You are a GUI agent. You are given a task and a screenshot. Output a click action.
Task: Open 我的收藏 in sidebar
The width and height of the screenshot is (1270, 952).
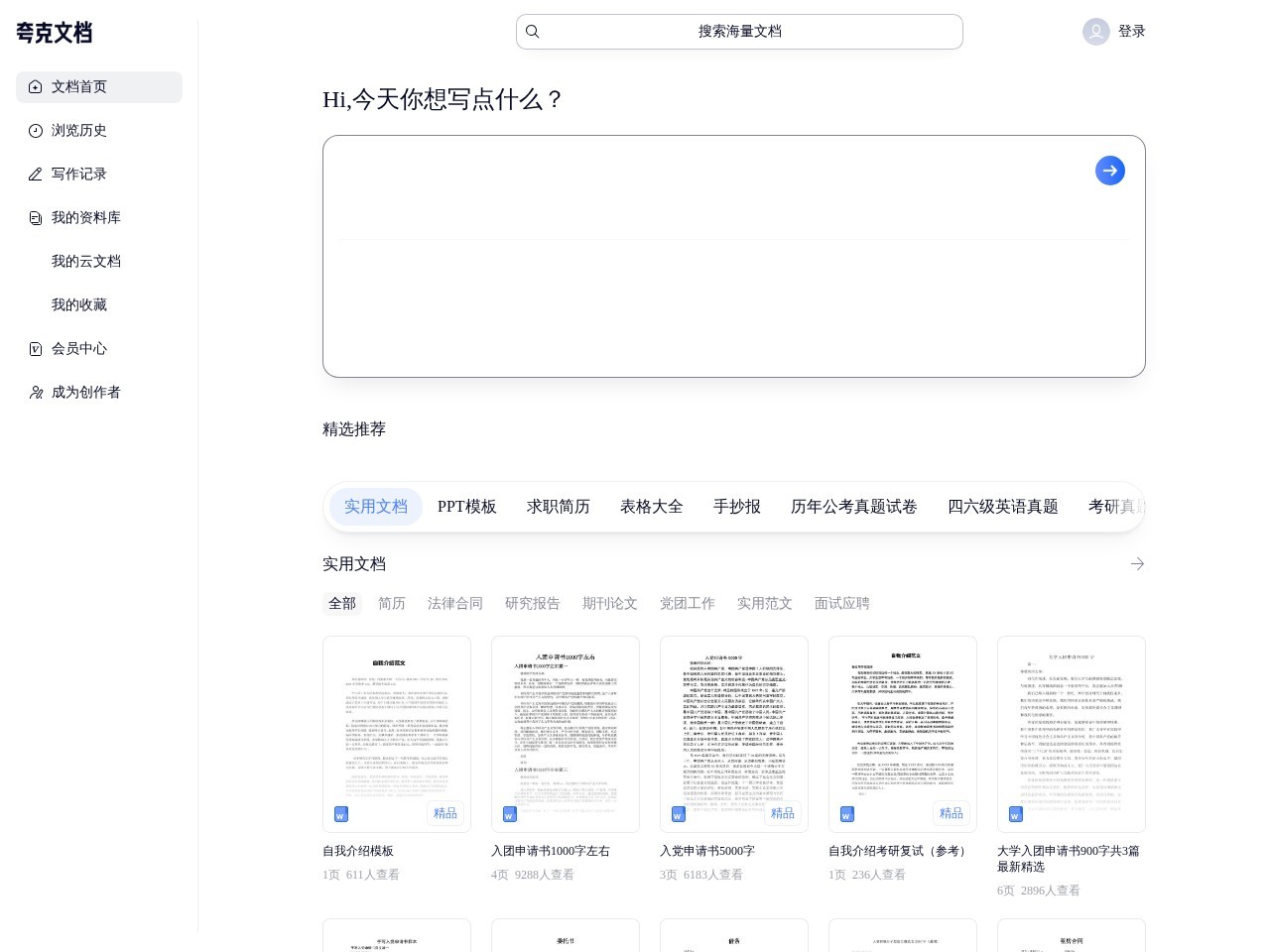pyautogui.click(x=79, y=305)
